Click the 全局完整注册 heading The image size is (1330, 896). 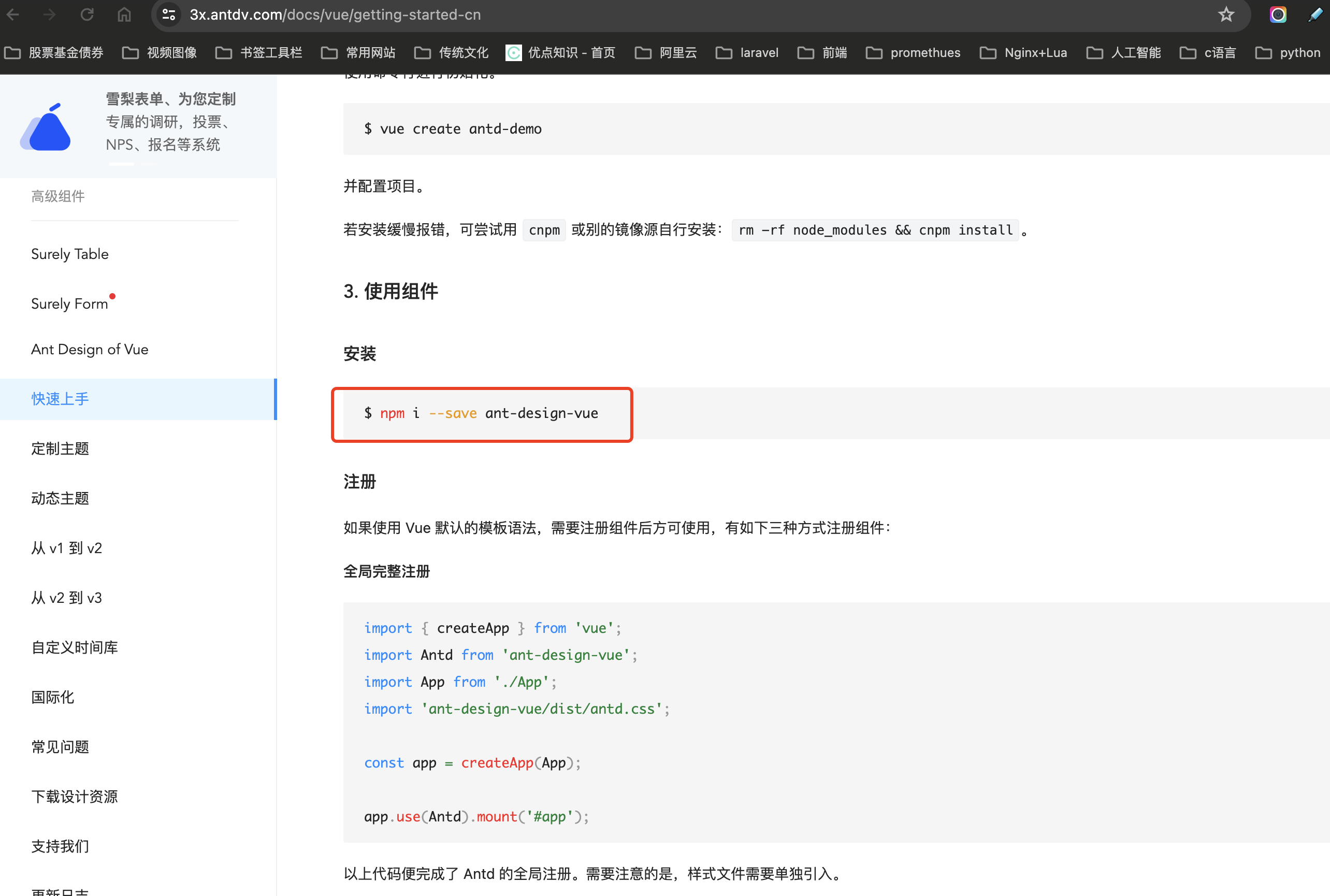[x=387, y=571]
